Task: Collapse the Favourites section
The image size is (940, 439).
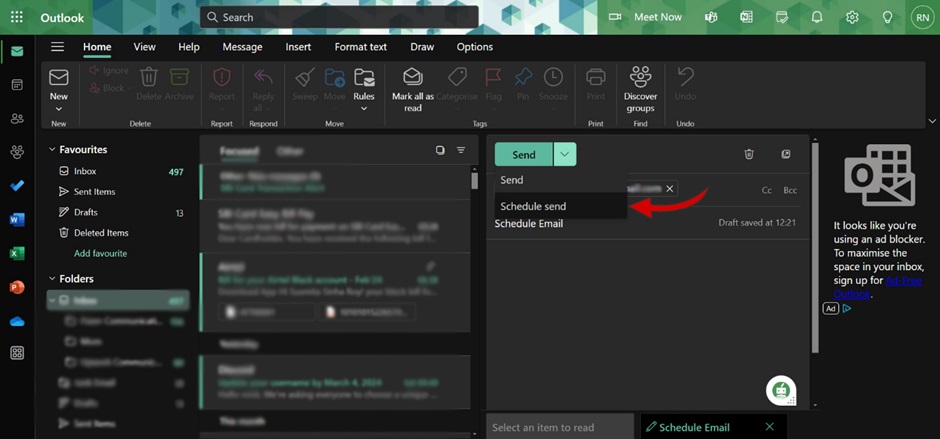Action: tap(52, 149)
